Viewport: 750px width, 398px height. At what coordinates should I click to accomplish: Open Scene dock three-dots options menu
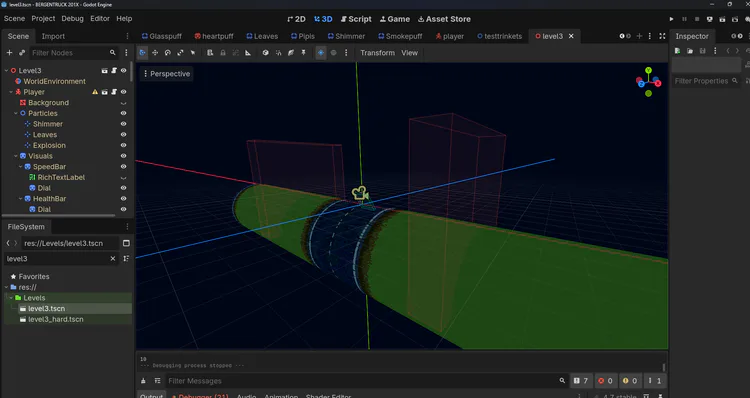click(x=126, y=53)
